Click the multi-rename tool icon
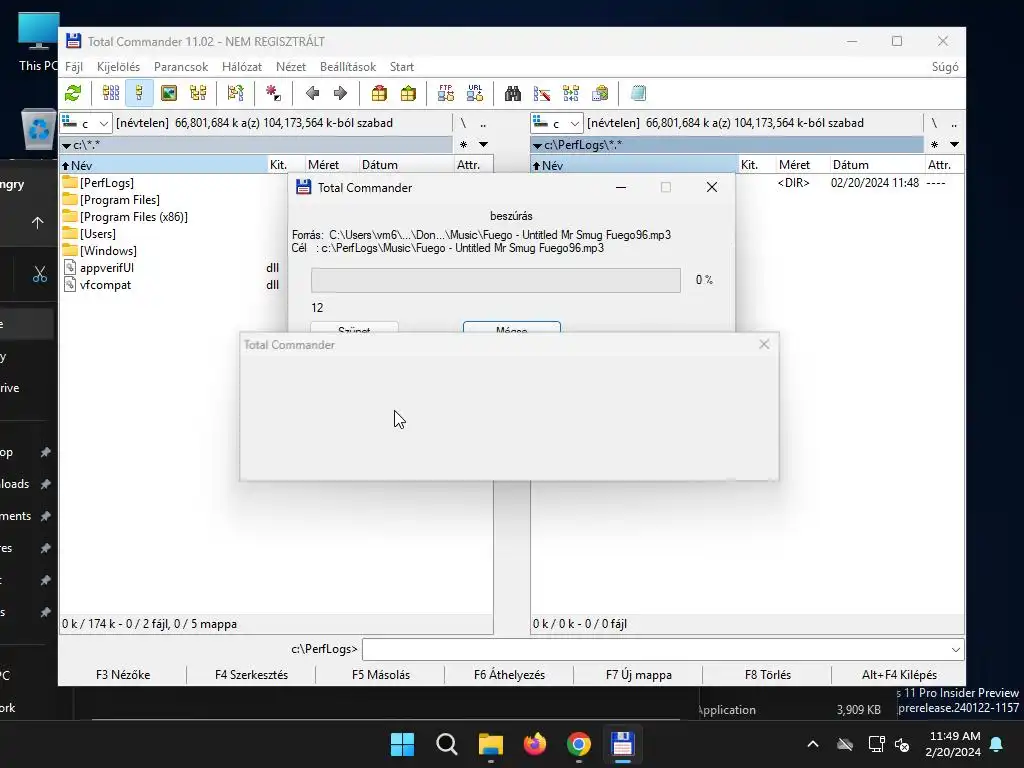This screenshot has width=1024, height=768. tap(541, 93)
